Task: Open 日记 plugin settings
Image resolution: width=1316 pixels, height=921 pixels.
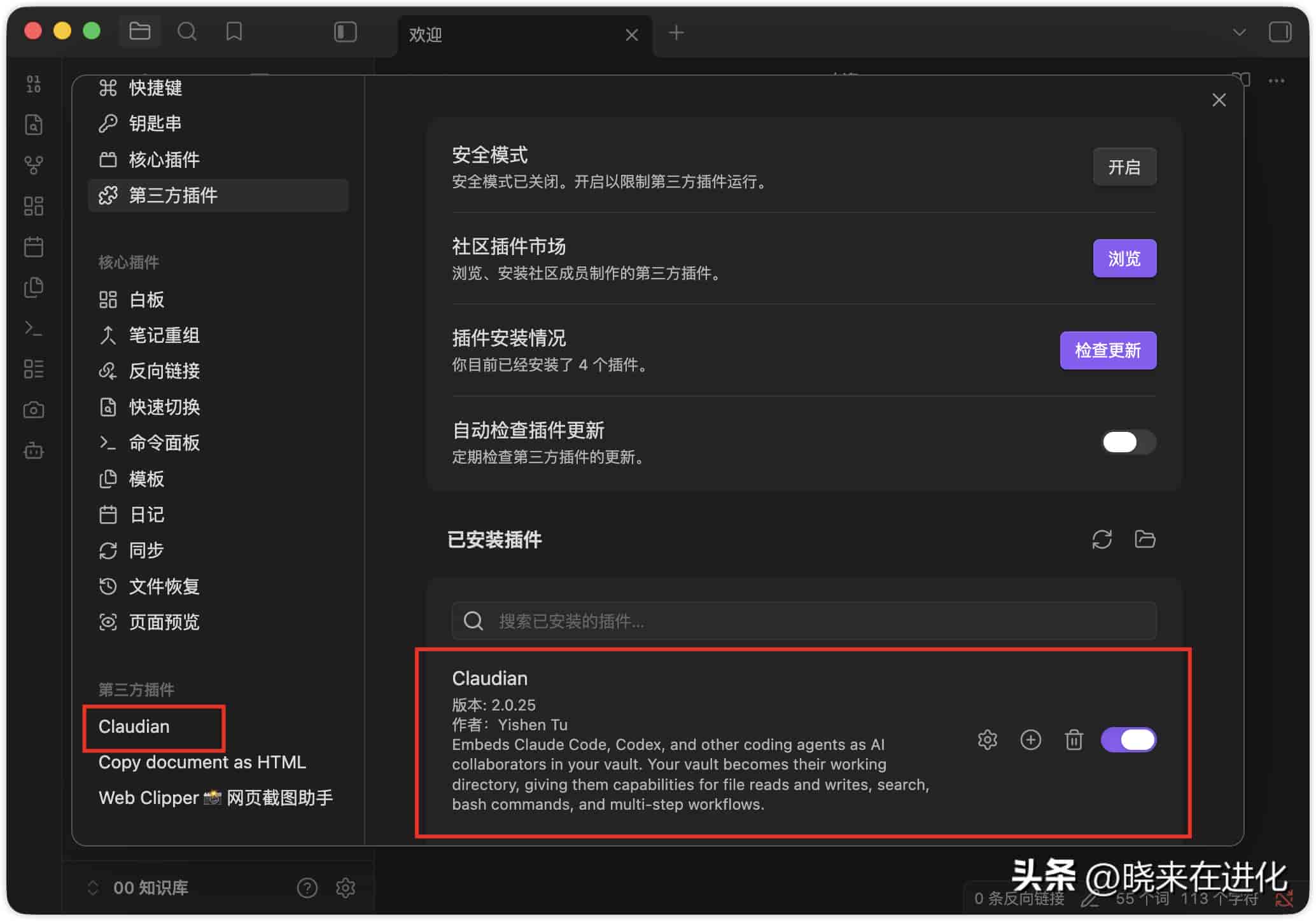Action: click(x=218, y=515)
